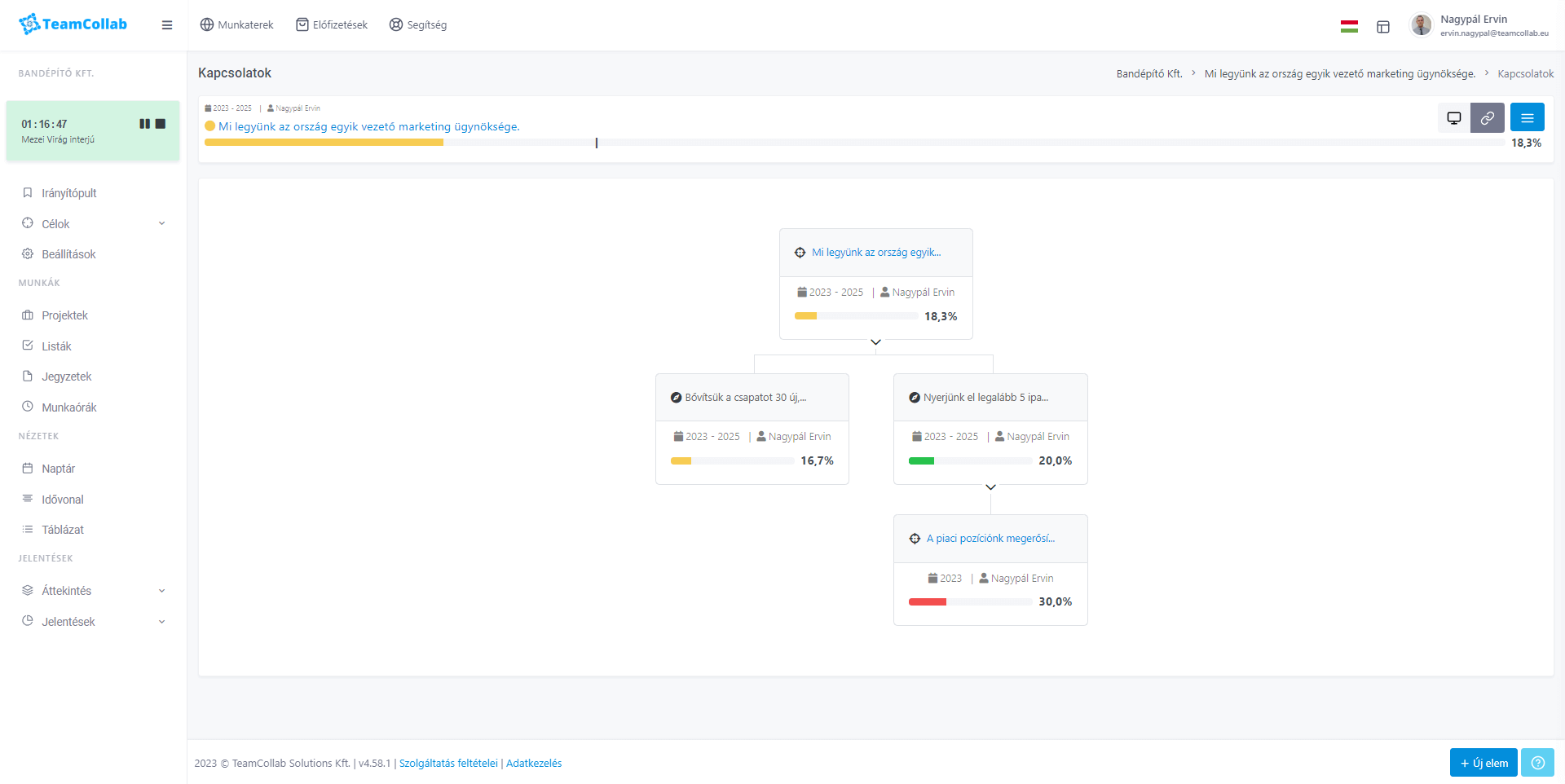Pause the running timer
Screen dimensions: 1565x784
point(144,124)
